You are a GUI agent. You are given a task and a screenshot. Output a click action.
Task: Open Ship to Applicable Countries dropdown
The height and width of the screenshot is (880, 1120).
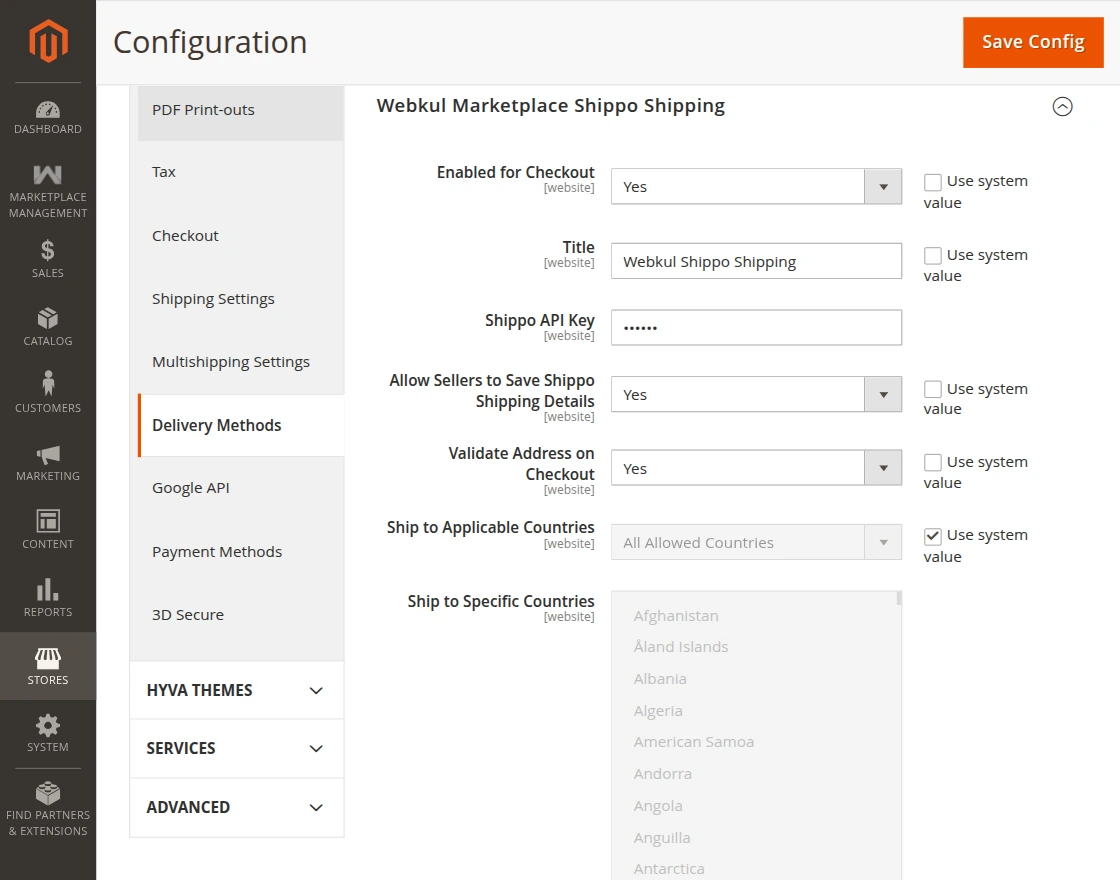(x=756, y=542)
